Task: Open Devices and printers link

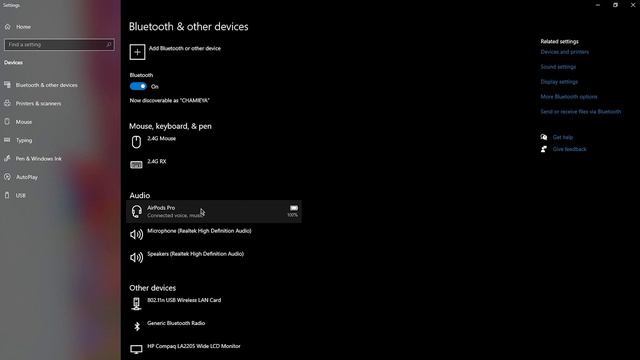Action: [564, 52]
